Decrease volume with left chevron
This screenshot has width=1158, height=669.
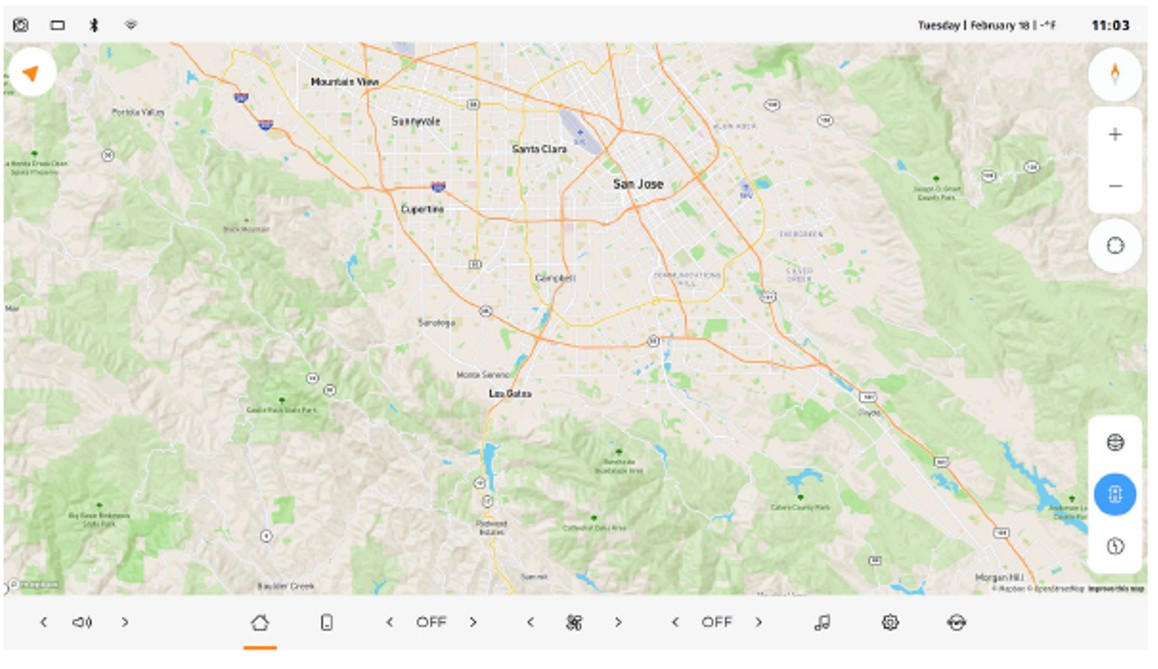(43, 622)
